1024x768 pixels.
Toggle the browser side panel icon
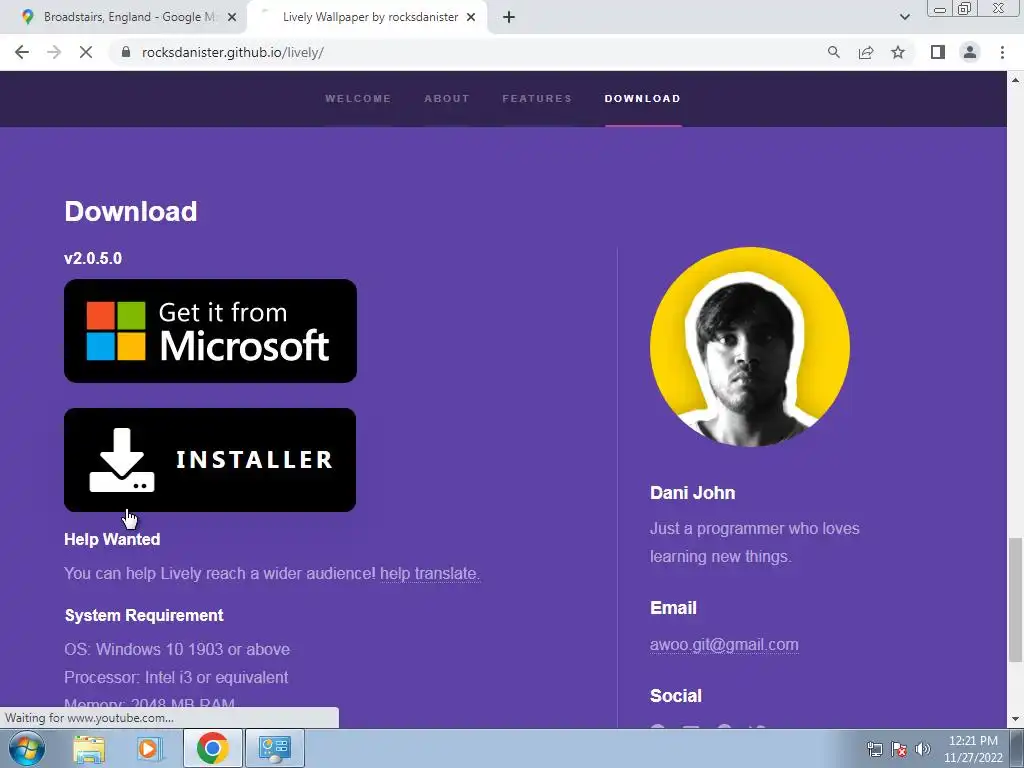pos(938,52)
